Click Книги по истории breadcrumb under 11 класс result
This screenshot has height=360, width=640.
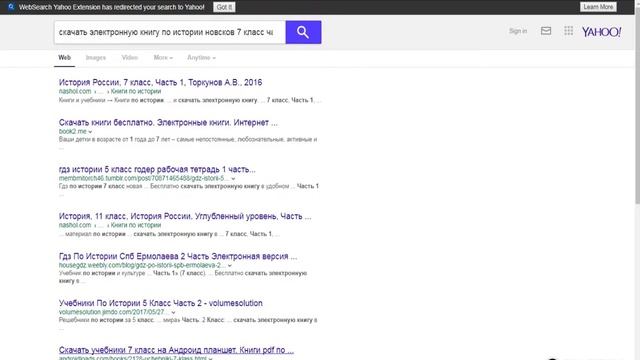pyautogui.click(x=136, y=225)
